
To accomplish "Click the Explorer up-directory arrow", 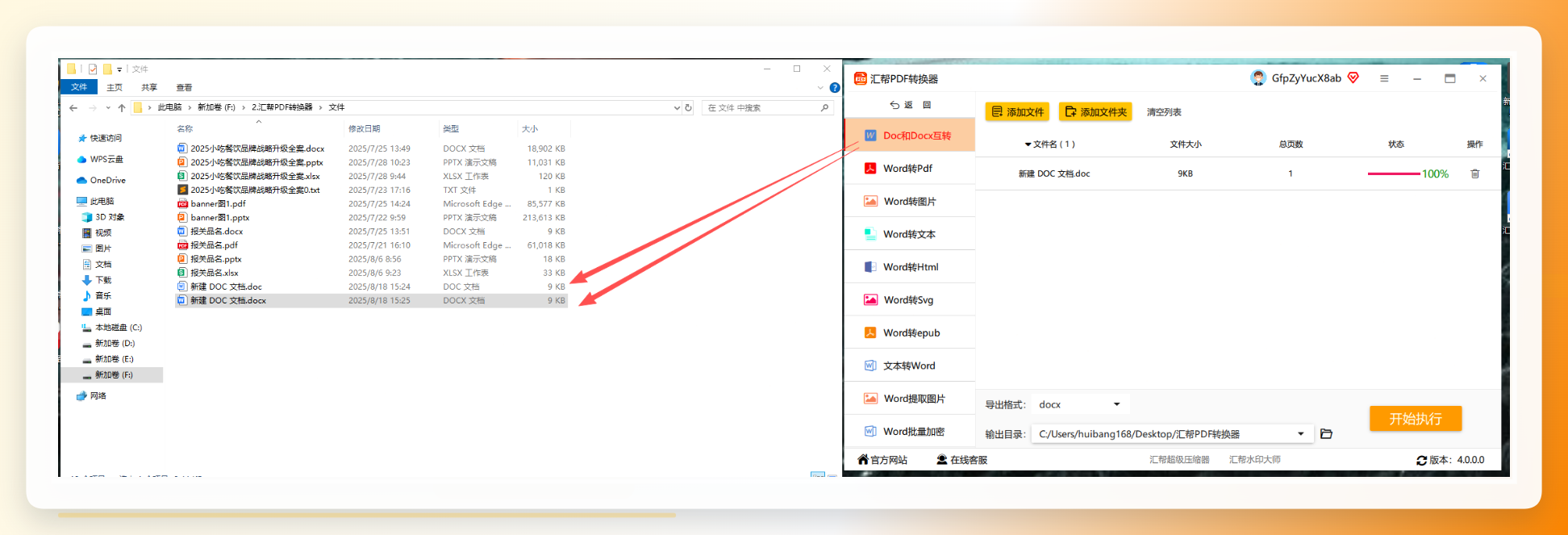I will [122, 107].
